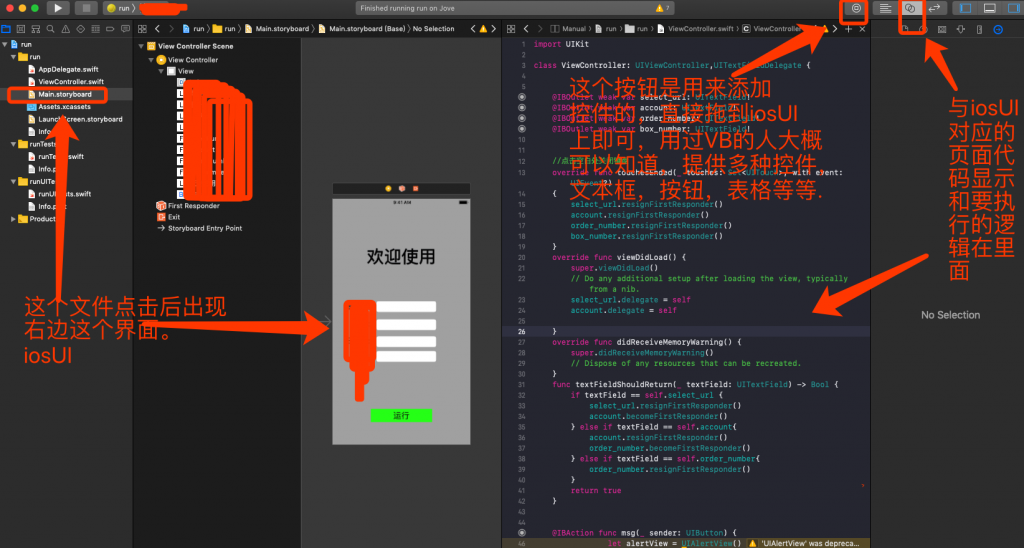Open the Object Library button
1024x548 pixels.
click(856, 8)
